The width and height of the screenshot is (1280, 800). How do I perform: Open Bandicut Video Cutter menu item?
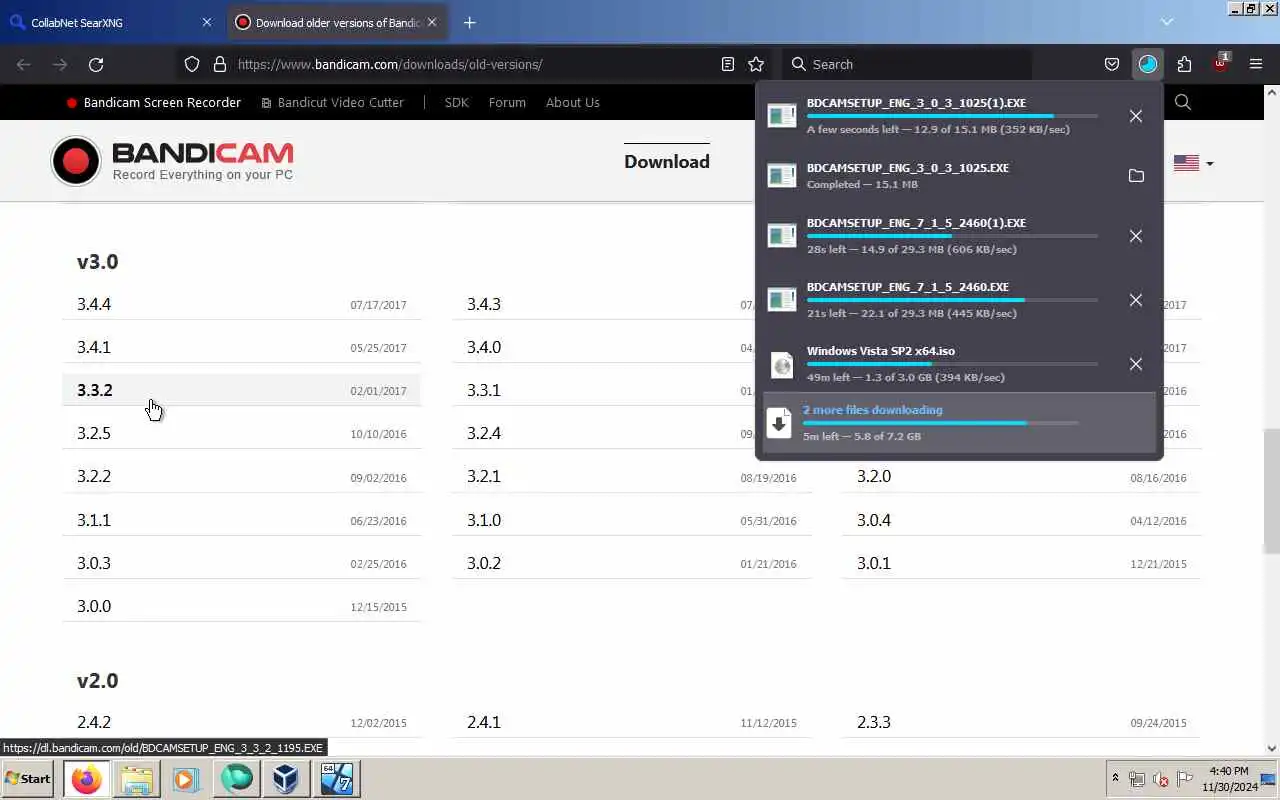pos(332,102)
